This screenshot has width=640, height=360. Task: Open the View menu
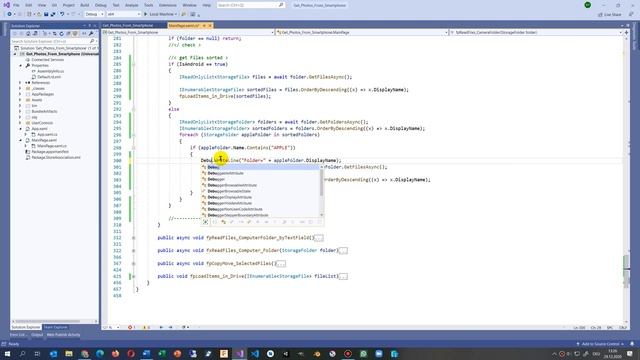tap(42, 5)
